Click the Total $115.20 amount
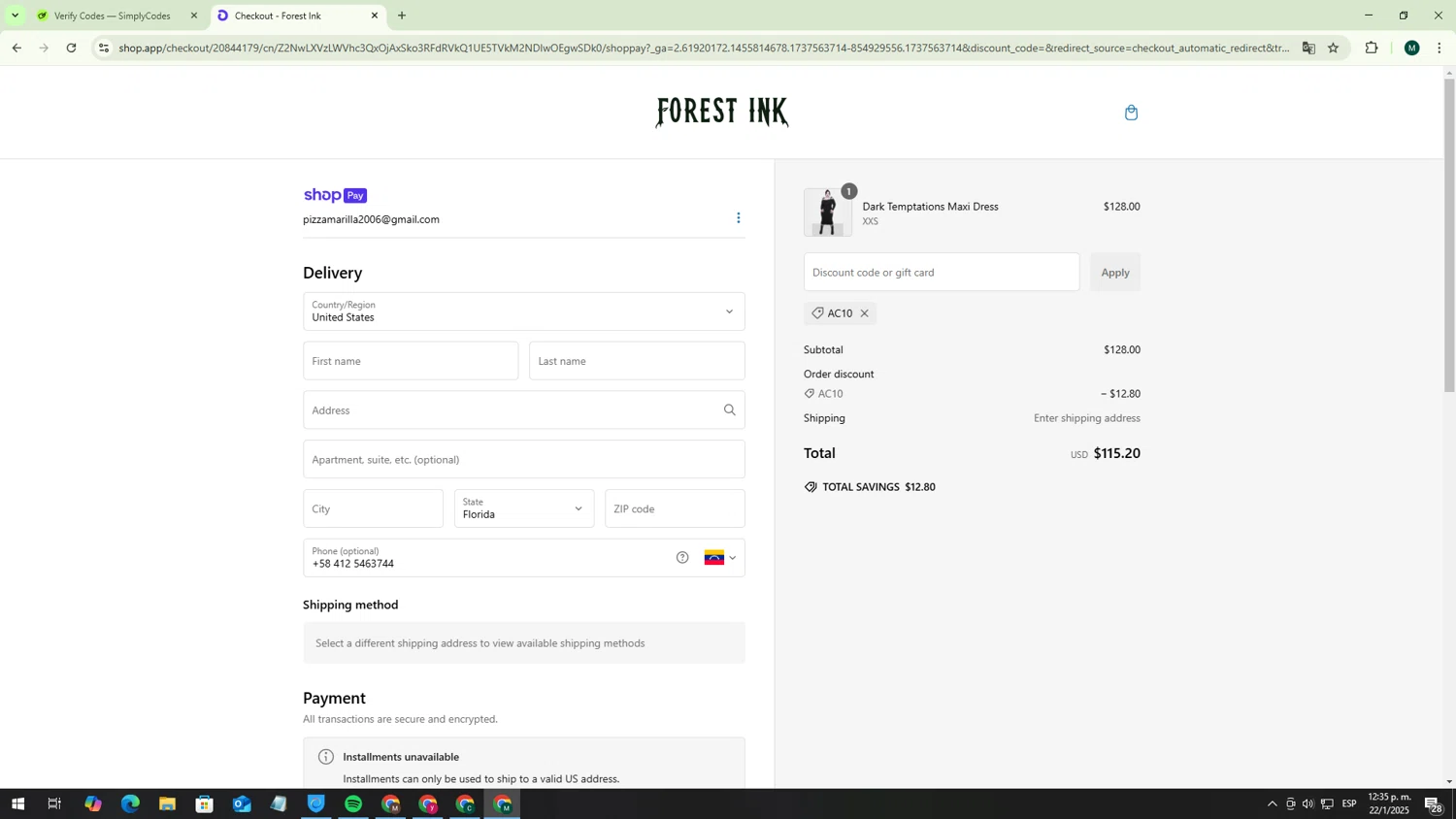Image resolution: width=1456 pixels, height=819 pixels. coord(1116,453)
